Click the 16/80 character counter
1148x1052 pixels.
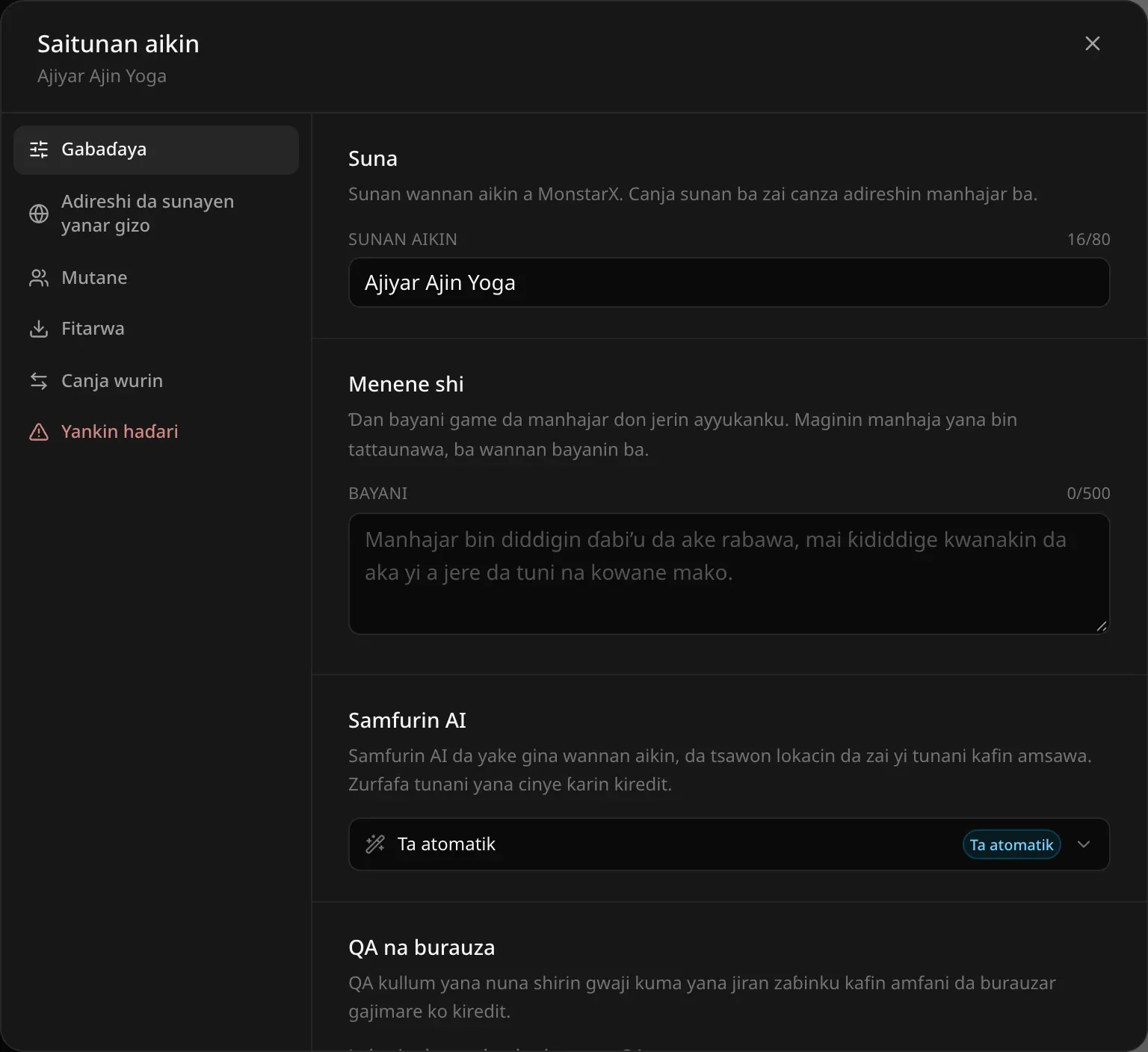coord(1088,239)
